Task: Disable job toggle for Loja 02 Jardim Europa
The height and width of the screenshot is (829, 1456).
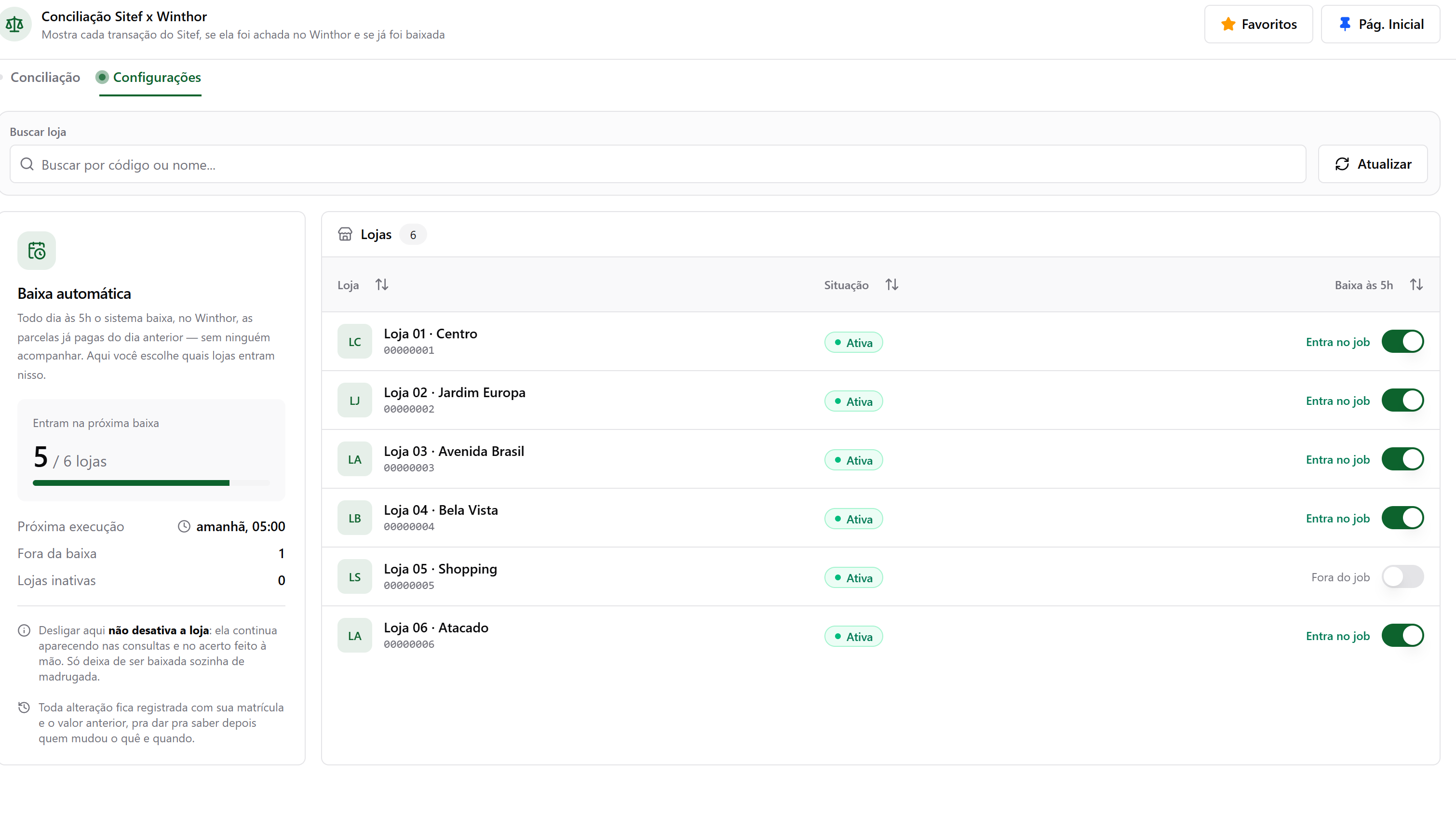Action: [1402, 400]
